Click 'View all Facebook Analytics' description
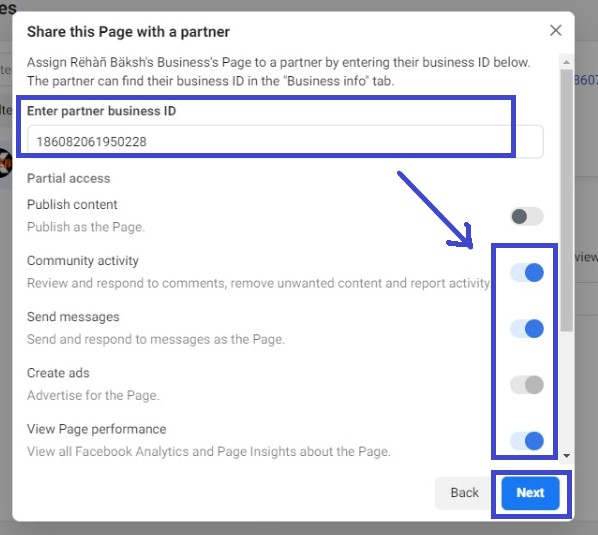 pyautogui.click(x=209, y=451)
